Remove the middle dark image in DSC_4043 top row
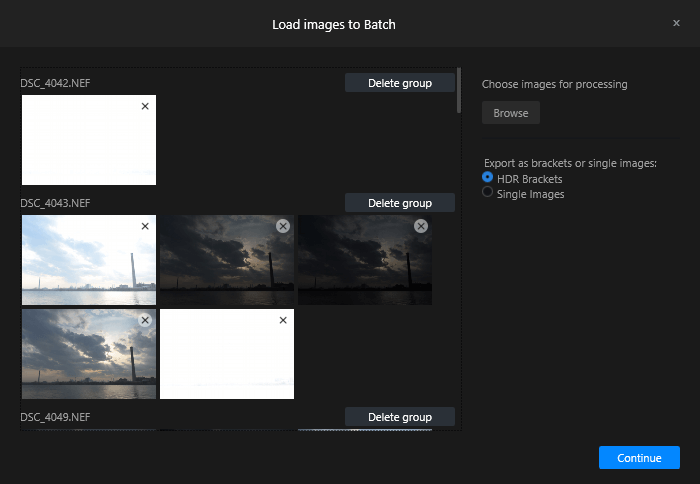The image size is (700, 484). click(283, 226)
